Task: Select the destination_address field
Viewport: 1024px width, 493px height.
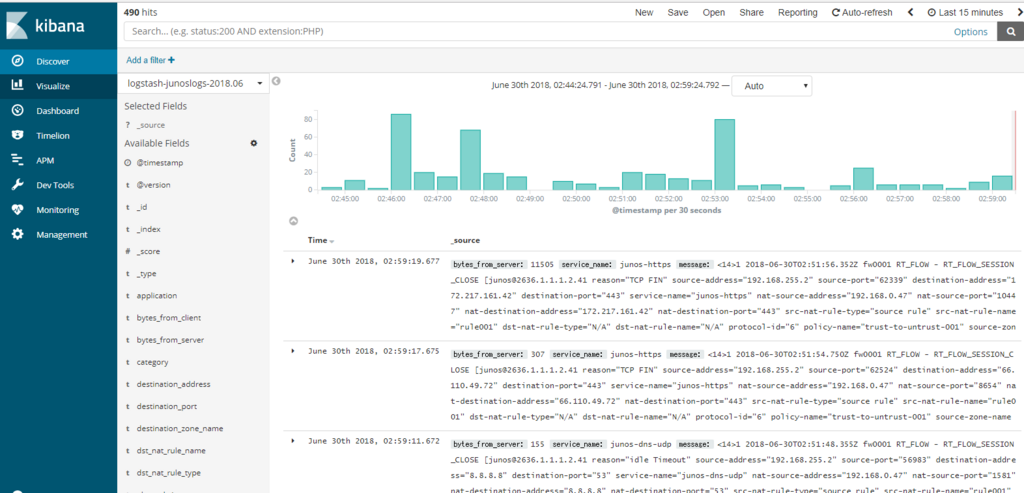Action: point(173,385)
